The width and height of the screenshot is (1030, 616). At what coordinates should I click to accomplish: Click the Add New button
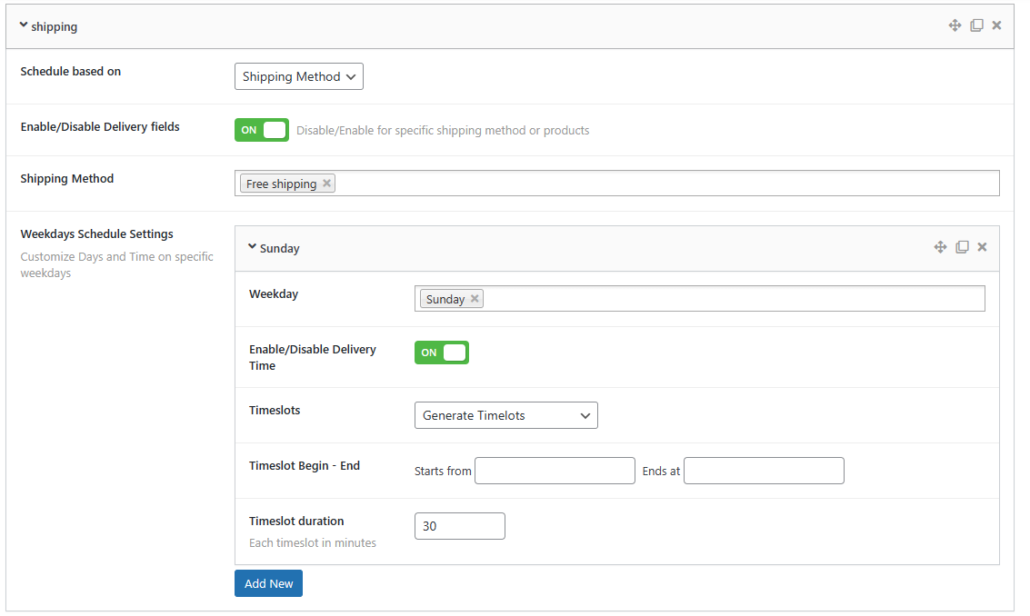point(268,583)
